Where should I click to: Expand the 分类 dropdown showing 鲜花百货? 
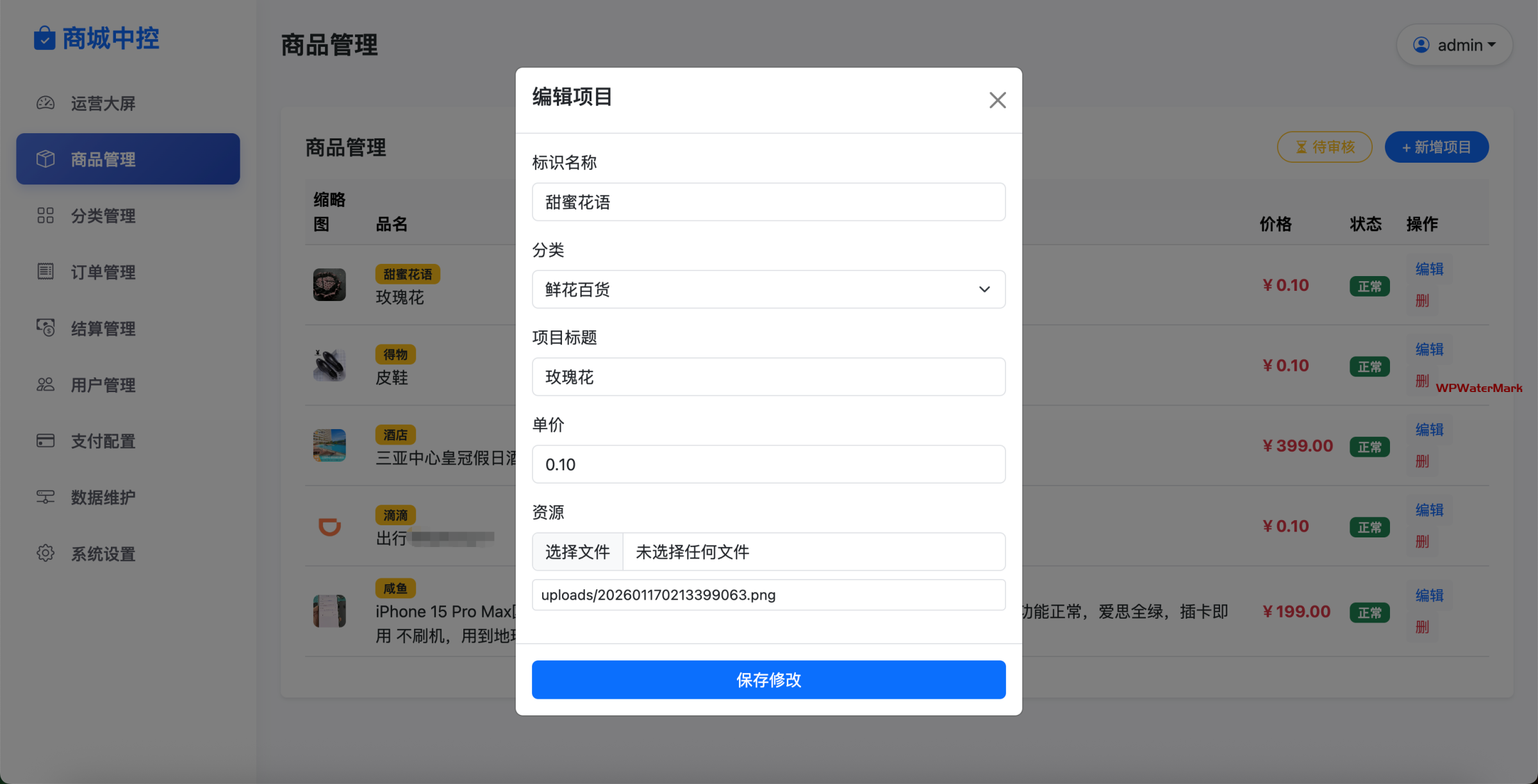[768, 290]
